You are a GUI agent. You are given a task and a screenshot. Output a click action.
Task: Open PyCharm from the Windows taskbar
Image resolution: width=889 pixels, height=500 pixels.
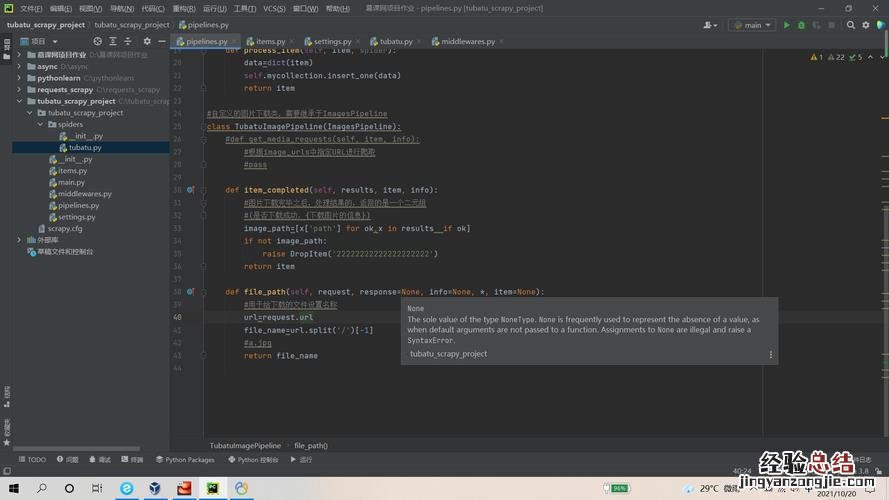pyautogui.click(x=212, y=488)
